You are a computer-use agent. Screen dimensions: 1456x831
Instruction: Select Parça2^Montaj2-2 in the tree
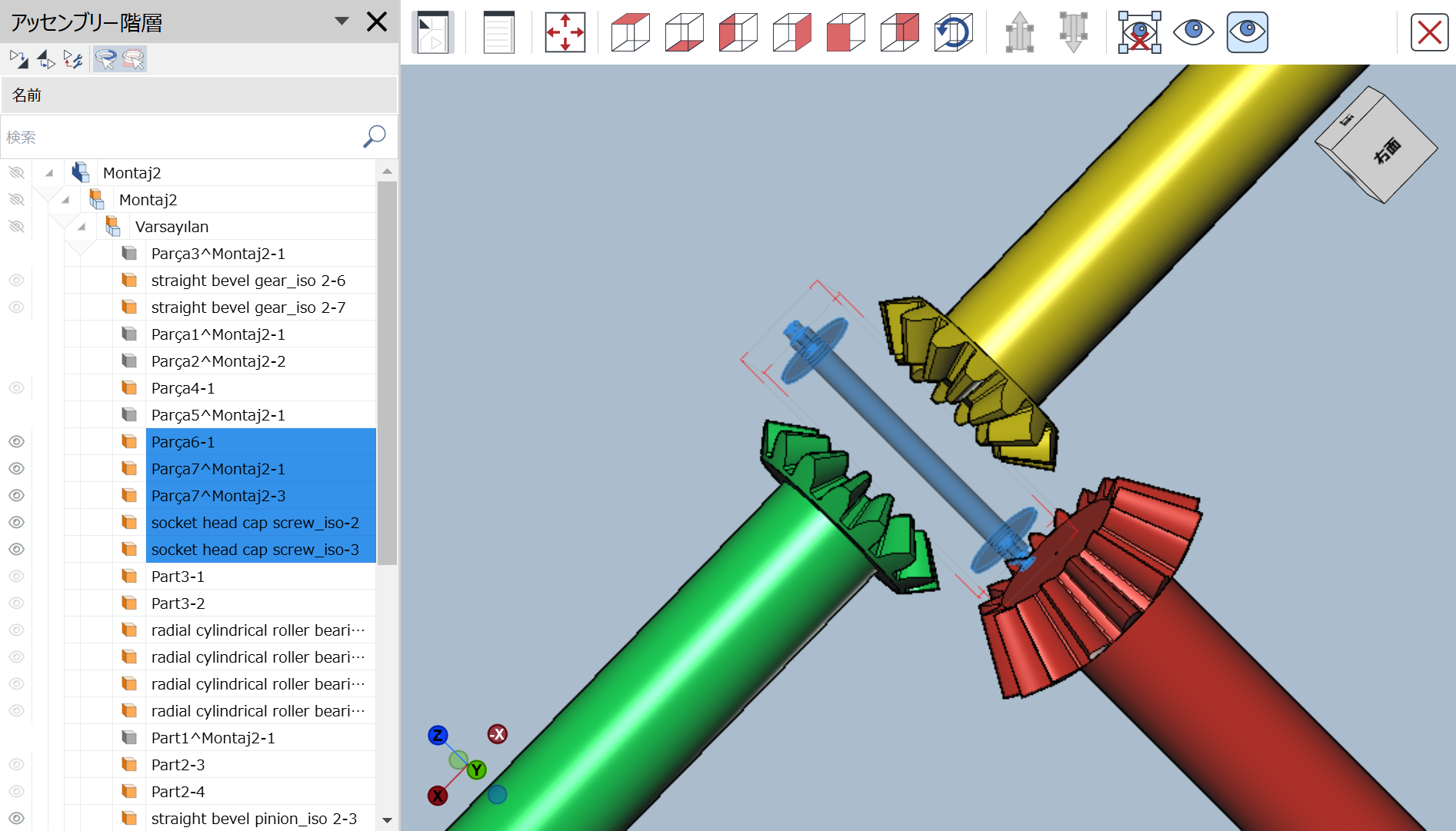218,361
